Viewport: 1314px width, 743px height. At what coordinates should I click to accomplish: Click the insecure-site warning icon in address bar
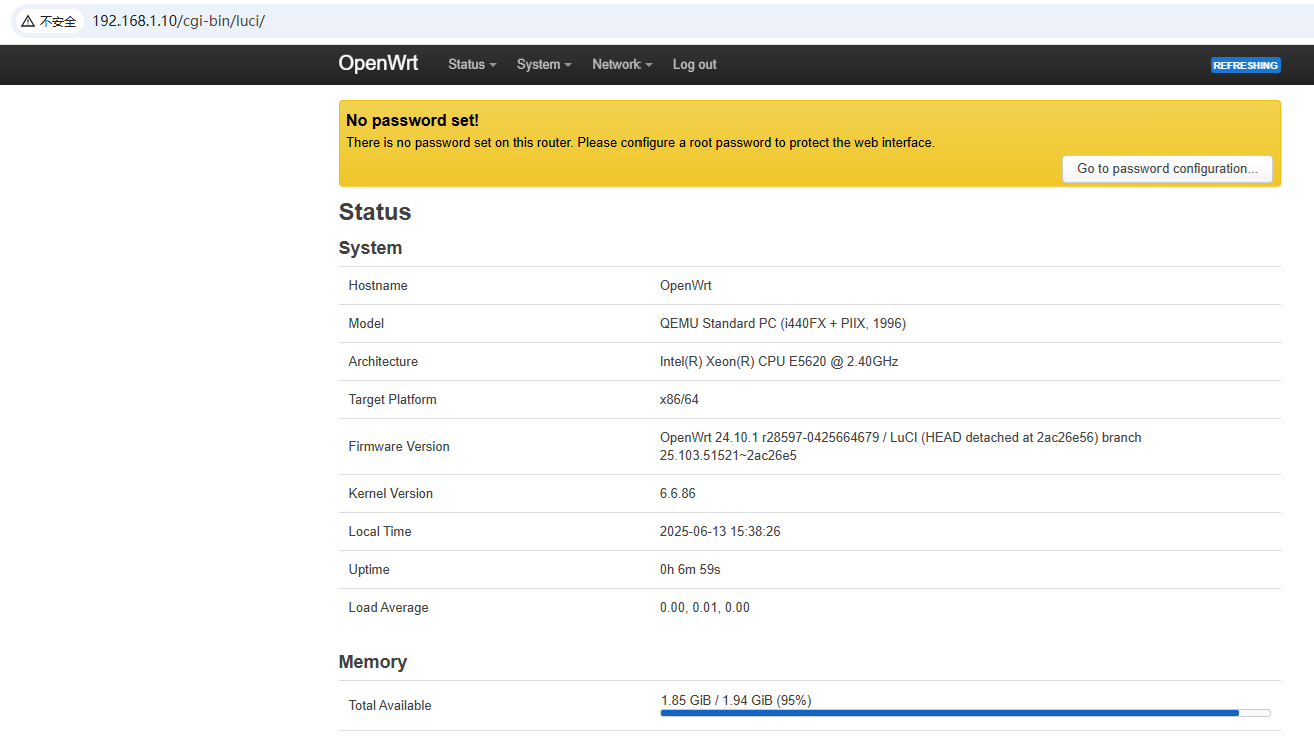click(28, 21)
